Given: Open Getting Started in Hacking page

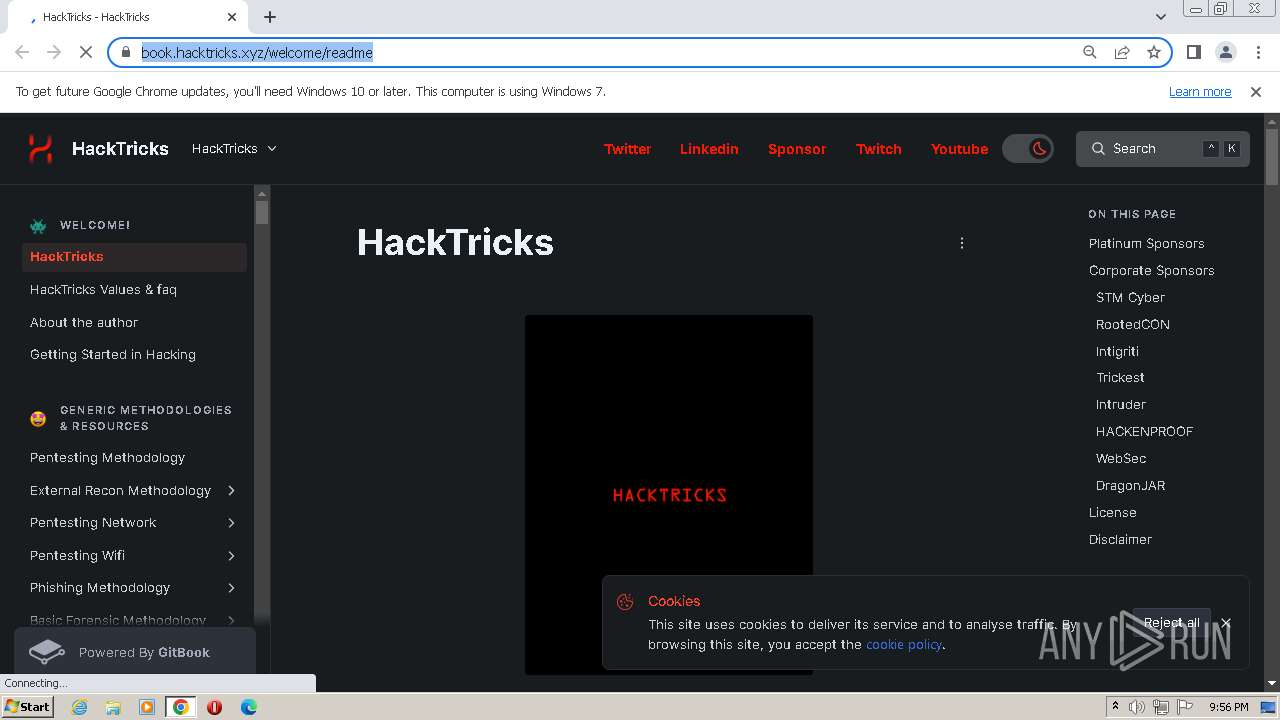Looking at the screenshot, I should (113, 355).
